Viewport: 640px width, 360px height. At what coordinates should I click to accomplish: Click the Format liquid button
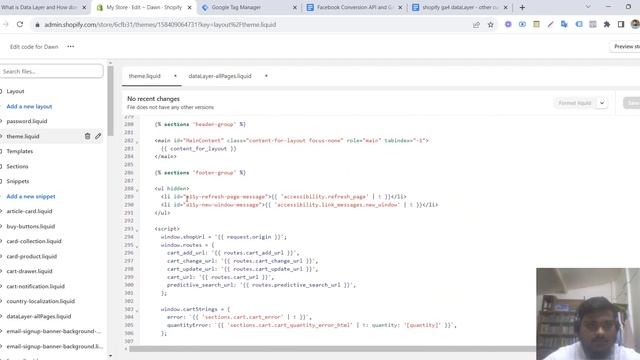tap(575, 103)
